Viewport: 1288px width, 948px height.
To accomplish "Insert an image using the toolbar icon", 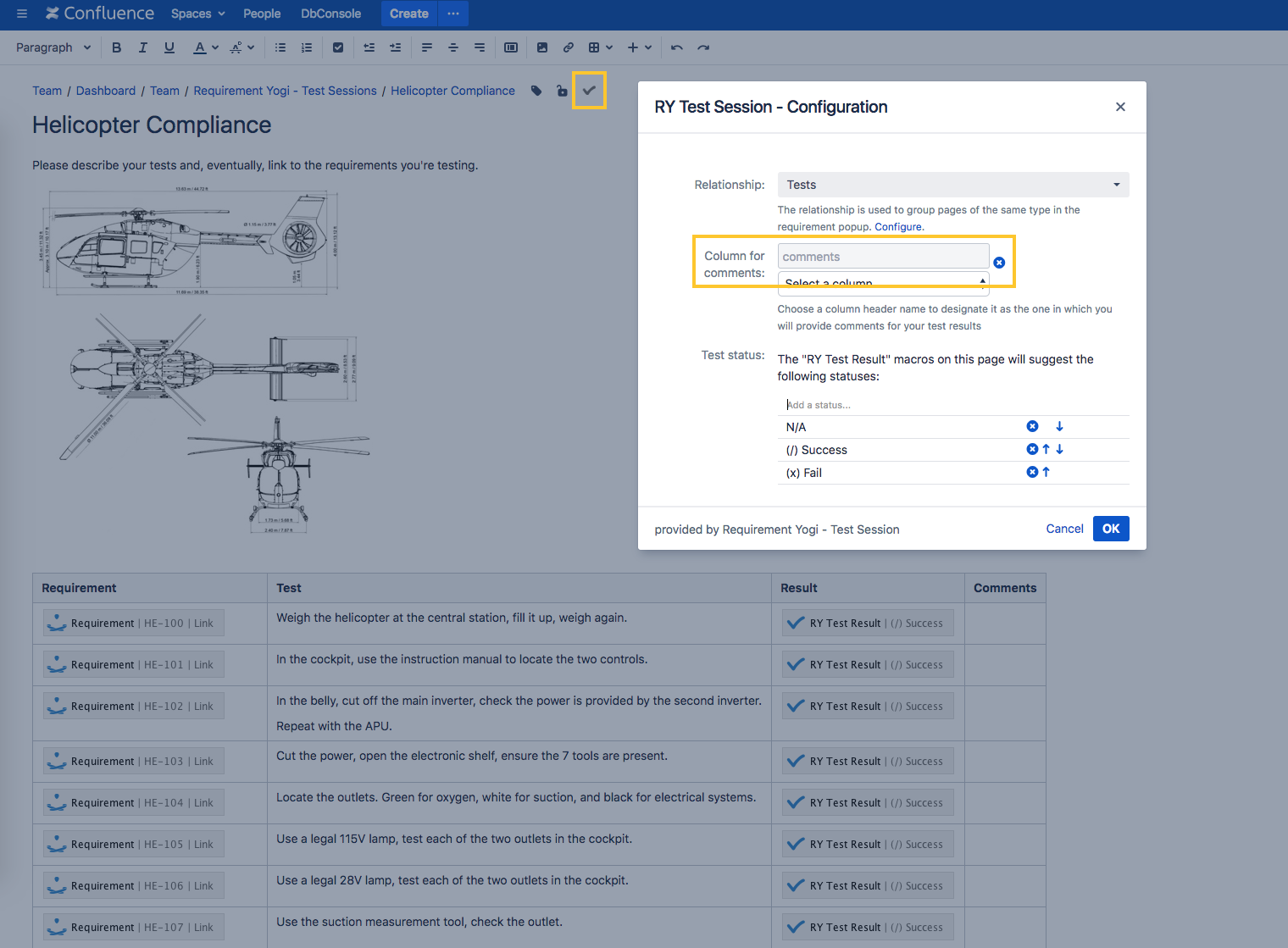I will pos(542,47).
